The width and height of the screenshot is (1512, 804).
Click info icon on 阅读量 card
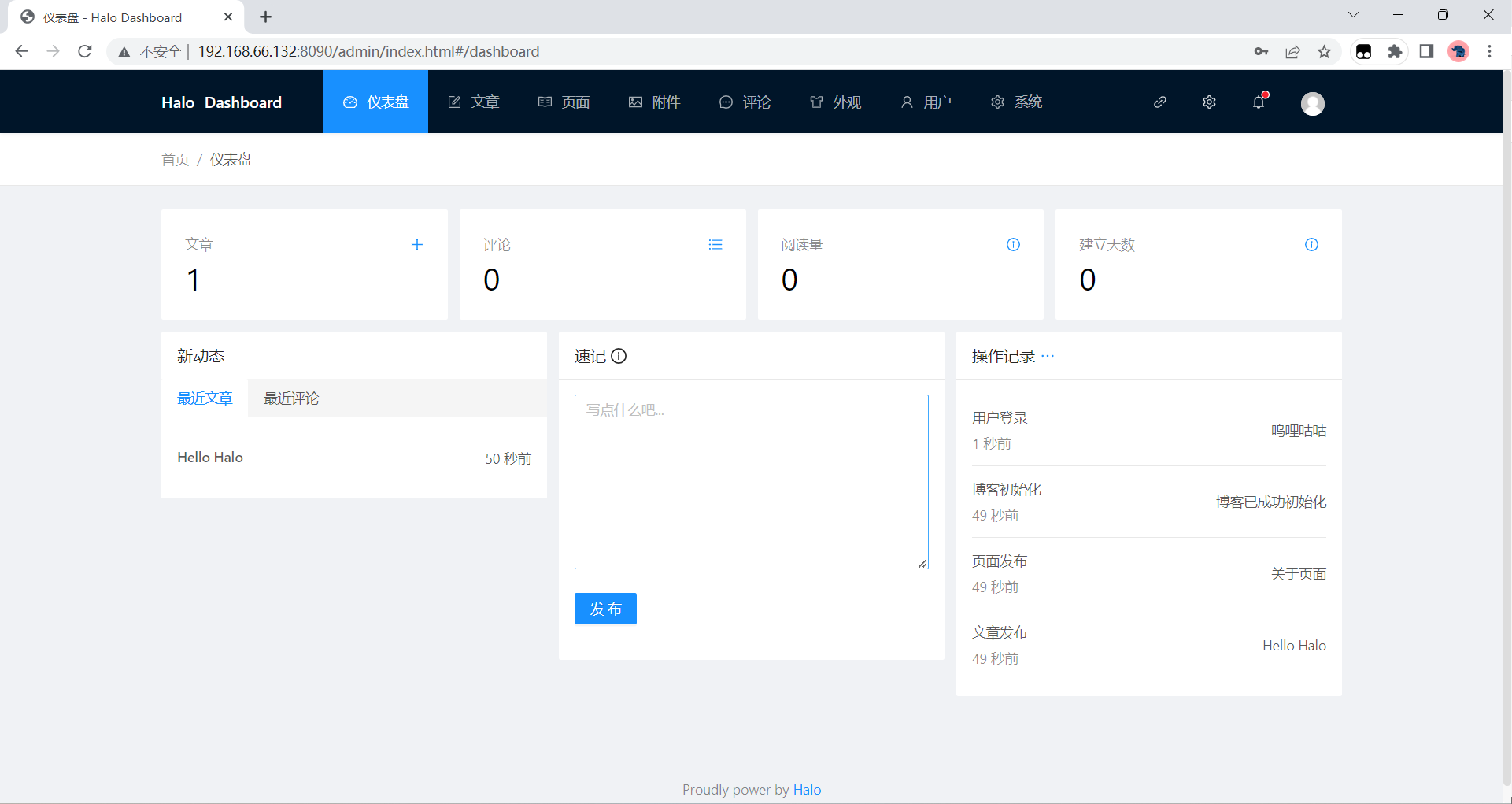[x=1013, y=245]
